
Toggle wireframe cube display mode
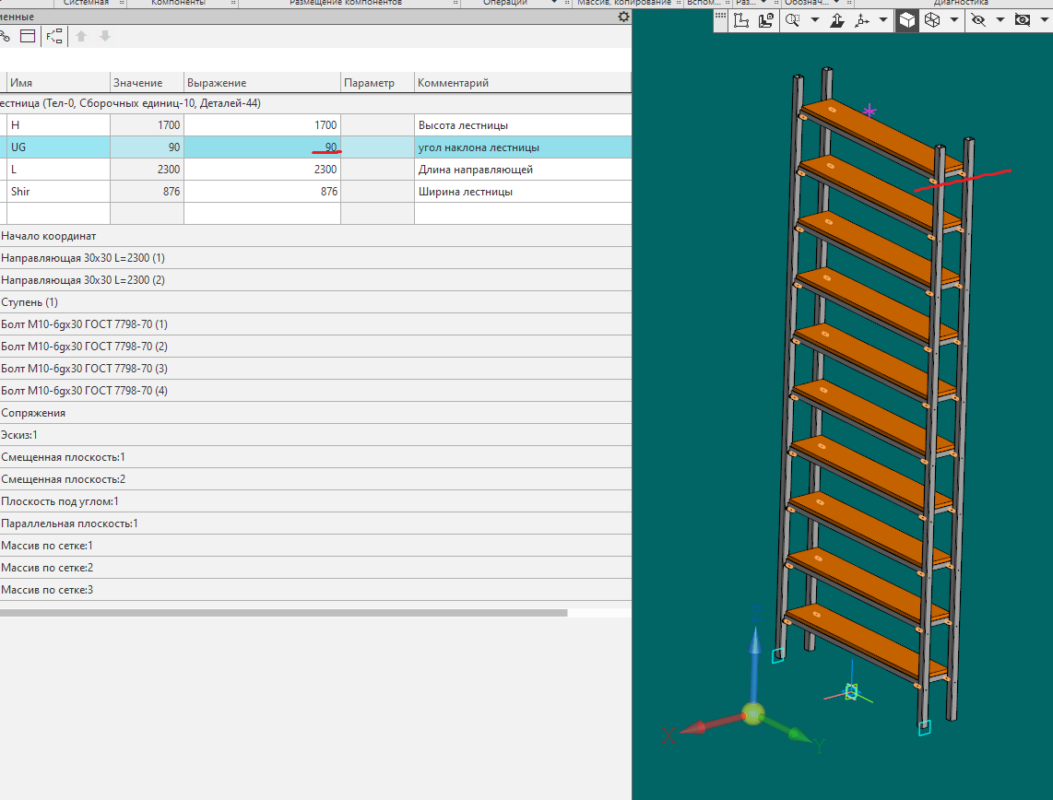932,21
